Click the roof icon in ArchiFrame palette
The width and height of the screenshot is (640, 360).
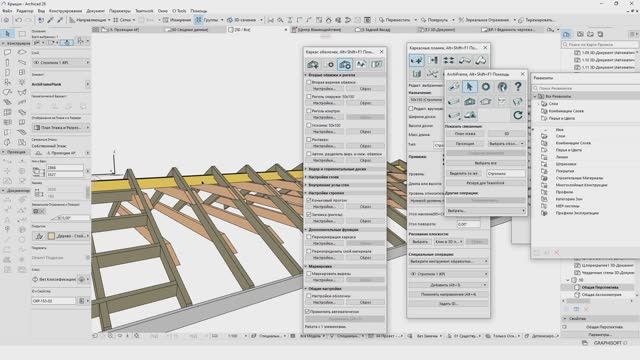pos(486,101)
